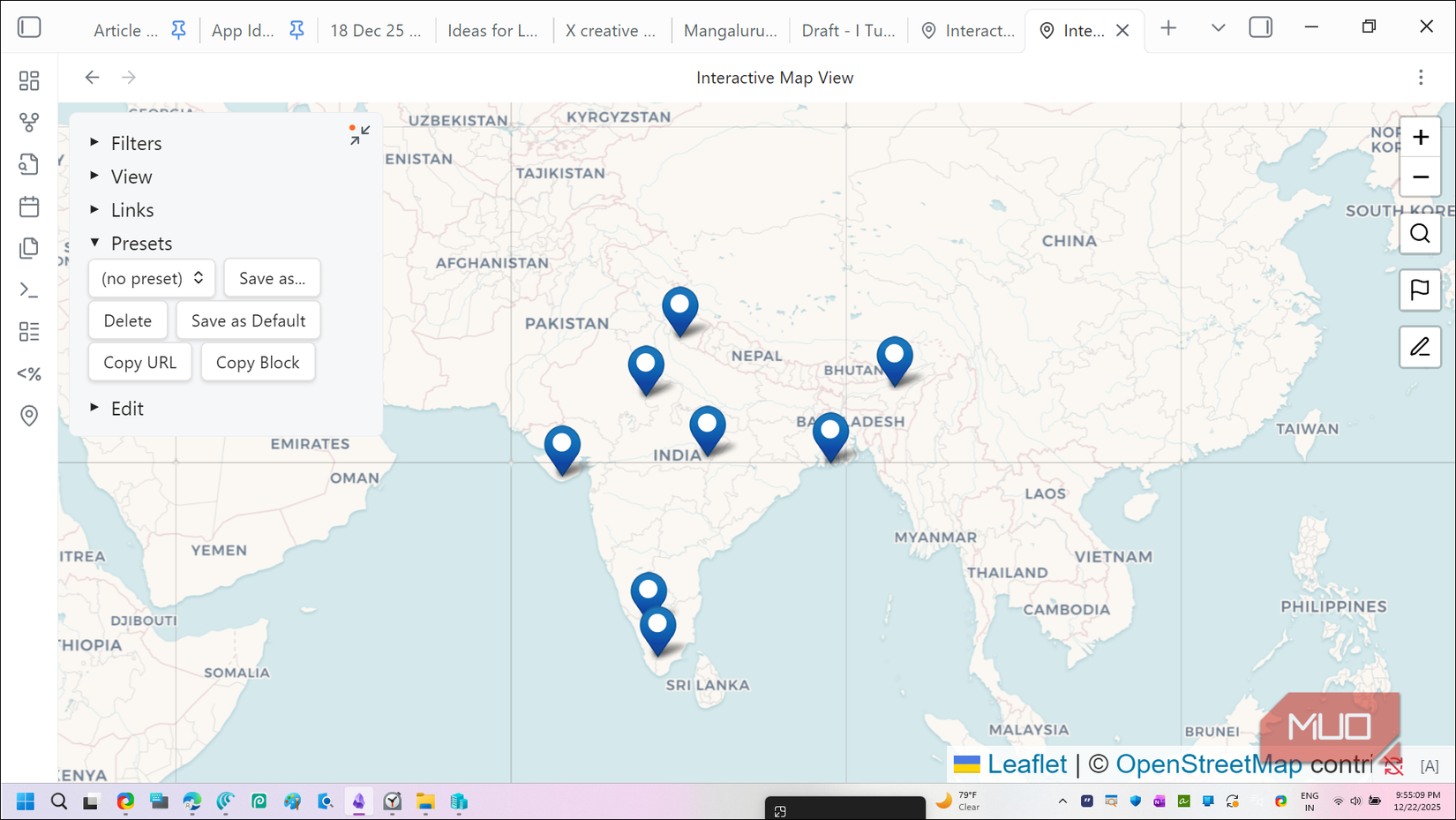Switch to the "Mangaluru" tab
This screenshot has width=1456, height=820.
730,29
